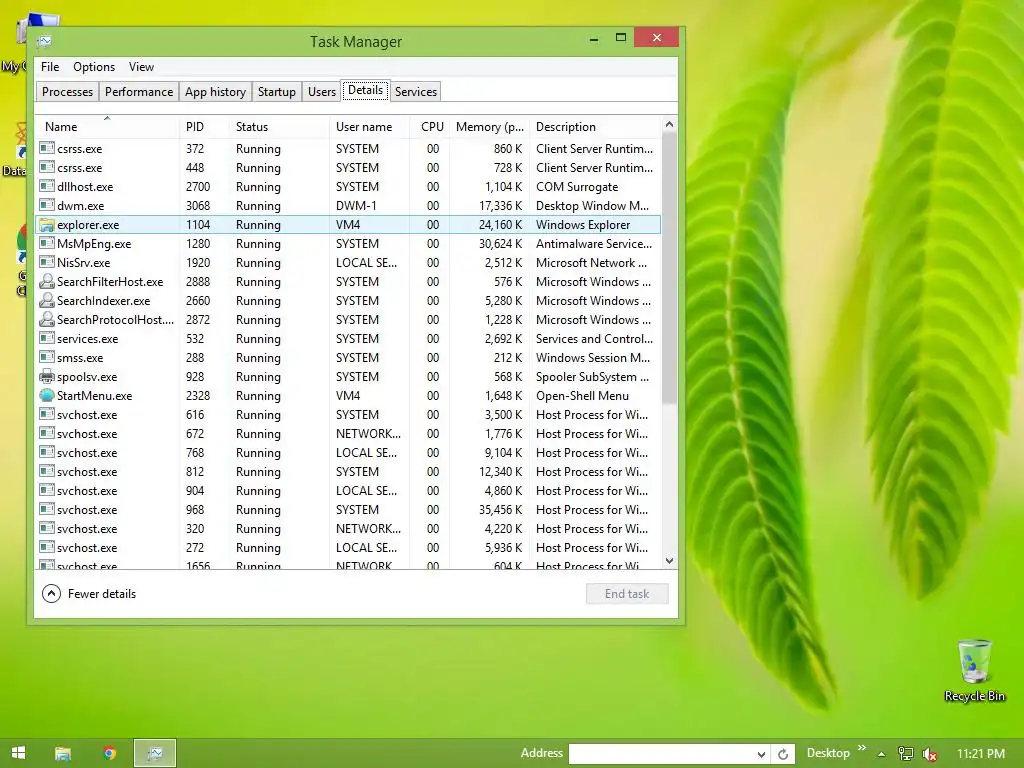The image size is (1024, 768).
Task: Click the SearchProtocolHost process icon
Action: pyautogui.click(x=46, y=319)
